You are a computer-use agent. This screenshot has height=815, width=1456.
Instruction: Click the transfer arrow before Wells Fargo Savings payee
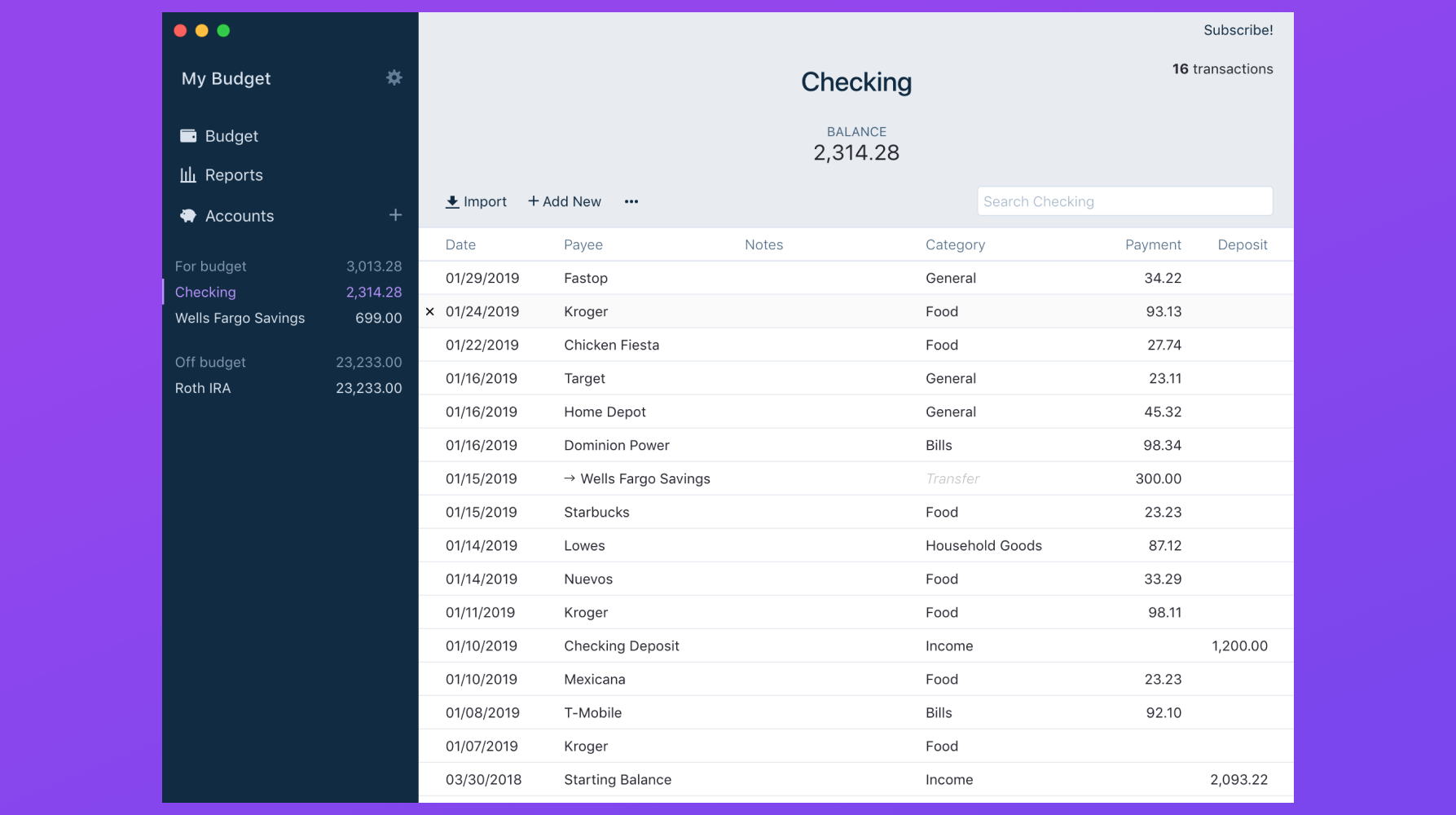570,478
